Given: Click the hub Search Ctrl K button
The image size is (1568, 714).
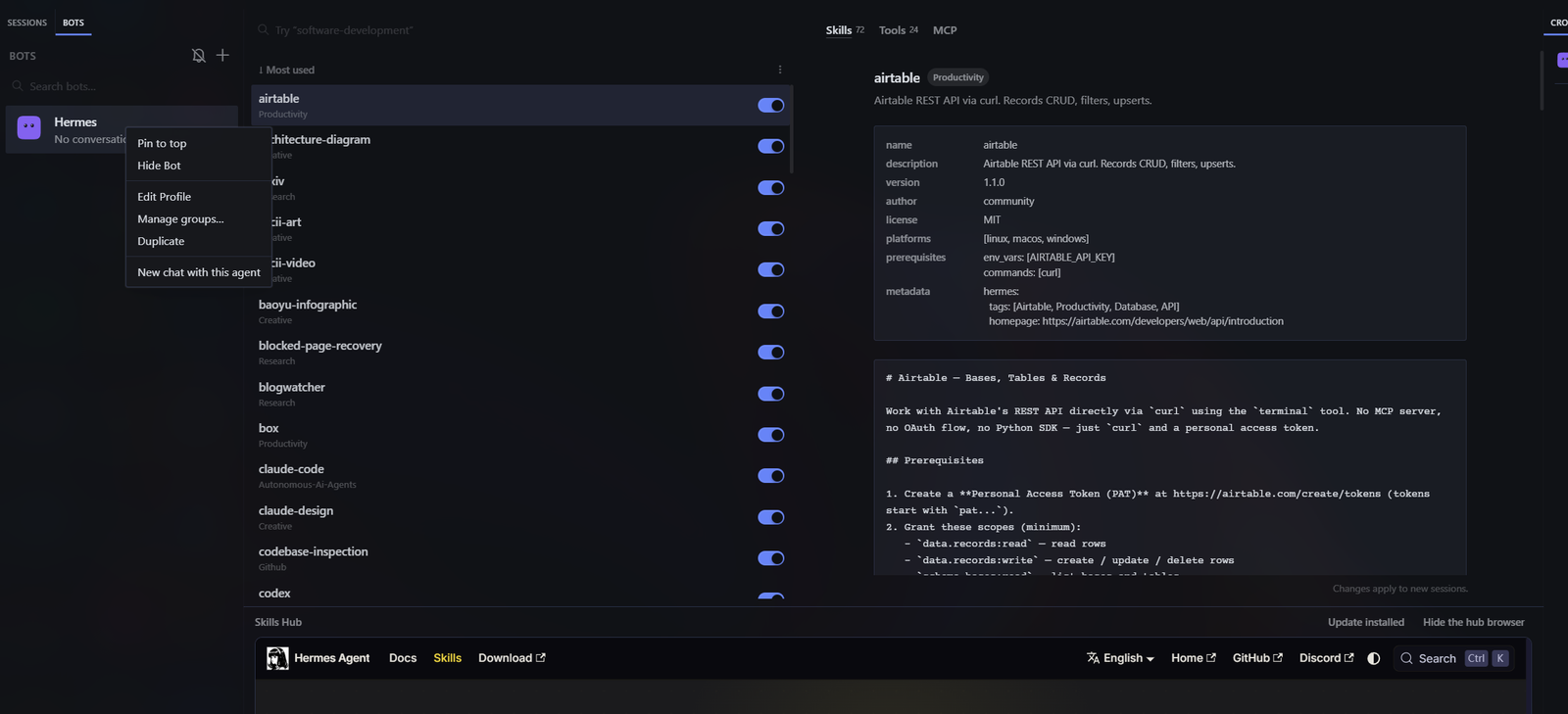Looking at the screenshot, I should [x=1454, y=658].
